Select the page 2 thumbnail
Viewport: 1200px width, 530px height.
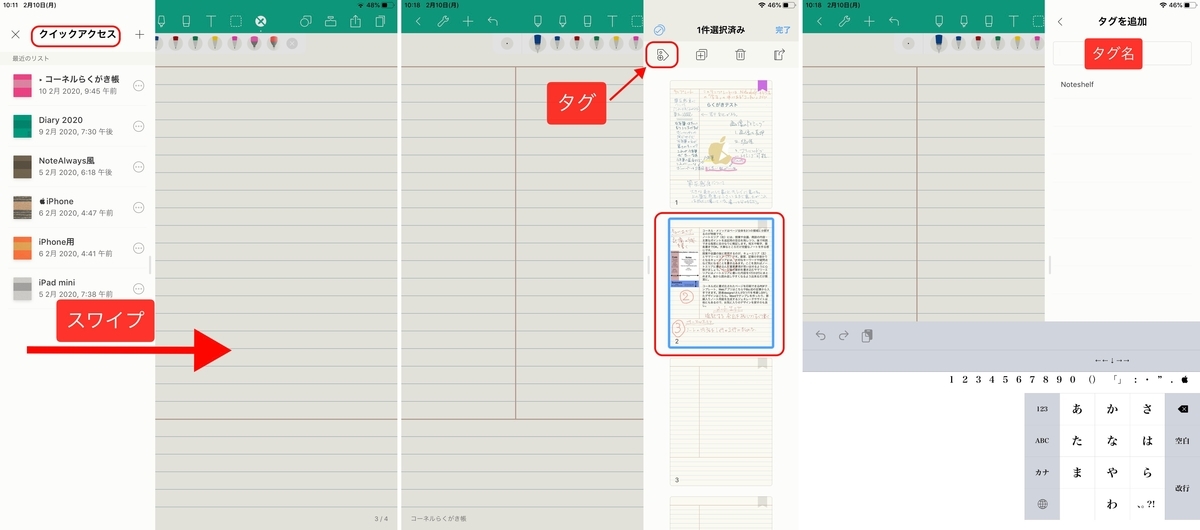721,283
